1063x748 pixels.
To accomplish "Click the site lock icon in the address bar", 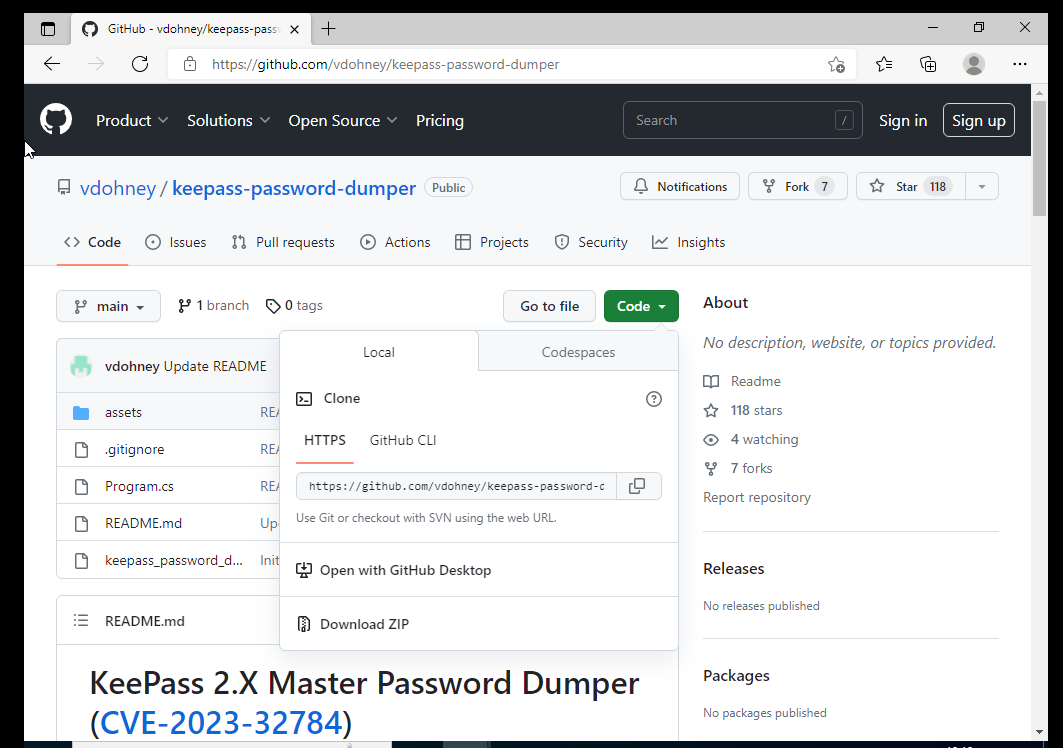I will point(190,64).
